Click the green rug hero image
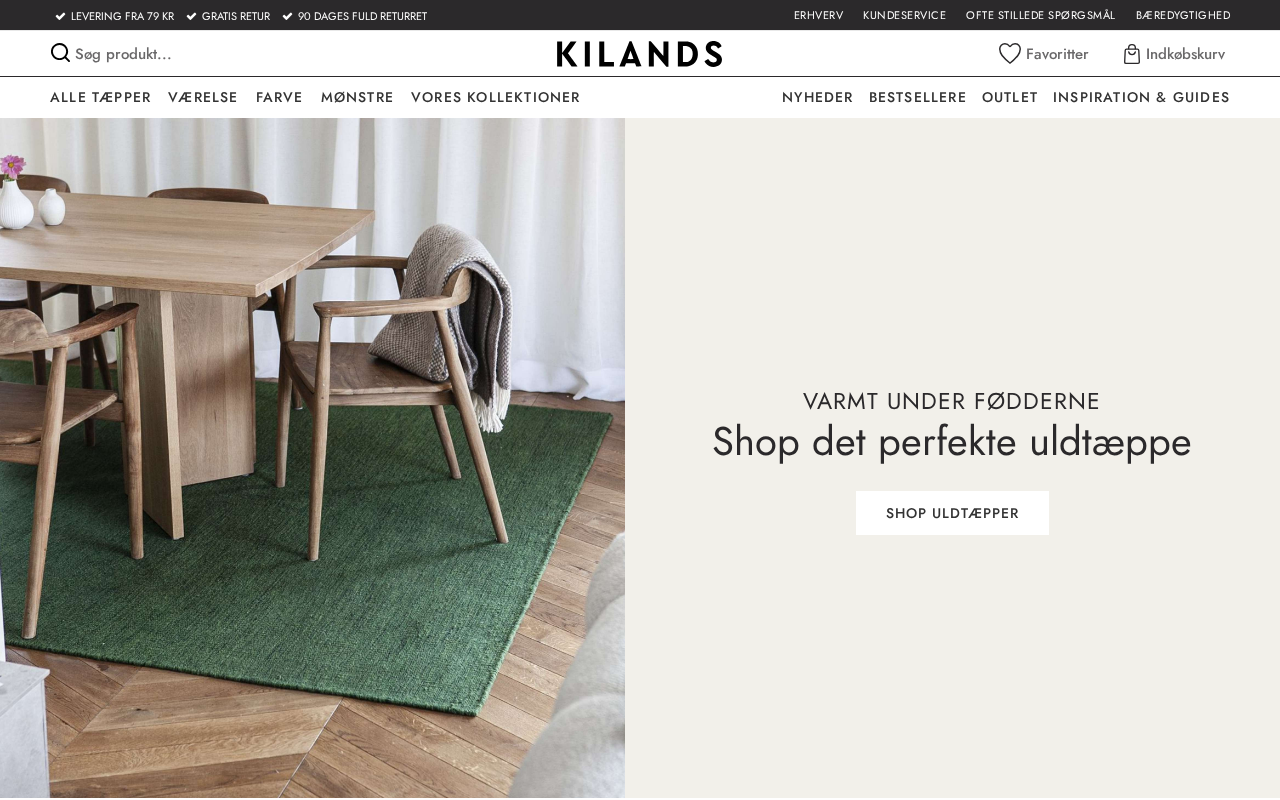The width and height of the screenshot is (1280, 800). [312, 458]
